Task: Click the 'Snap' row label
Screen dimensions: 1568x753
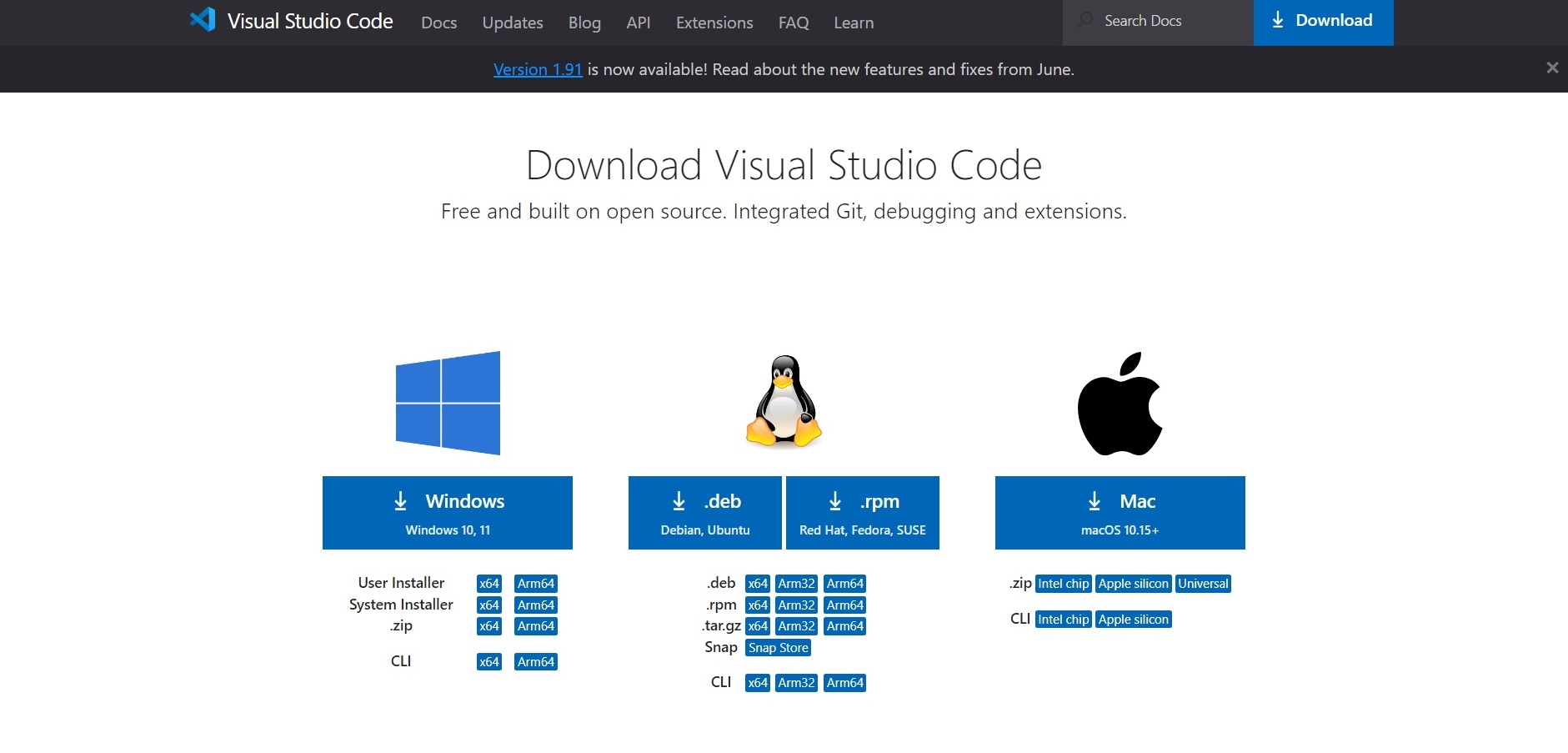Action: [x=721, y=647]
